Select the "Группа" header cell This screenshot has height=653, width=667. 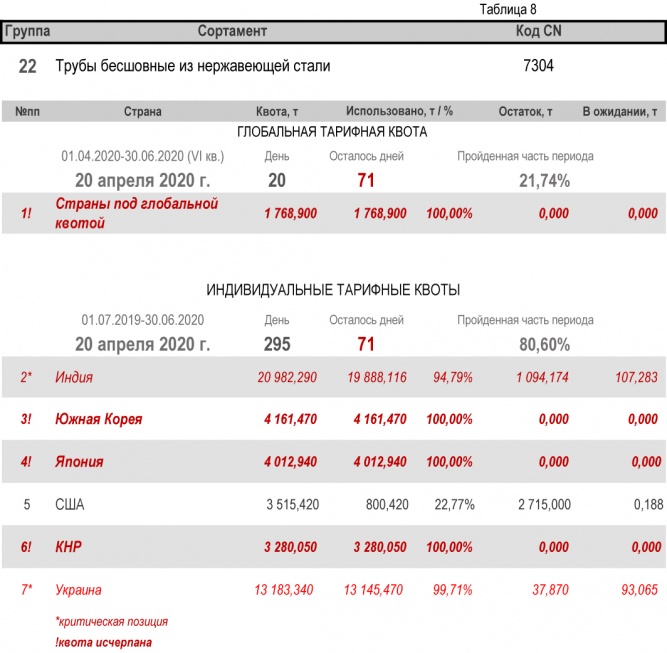point(28,31)
